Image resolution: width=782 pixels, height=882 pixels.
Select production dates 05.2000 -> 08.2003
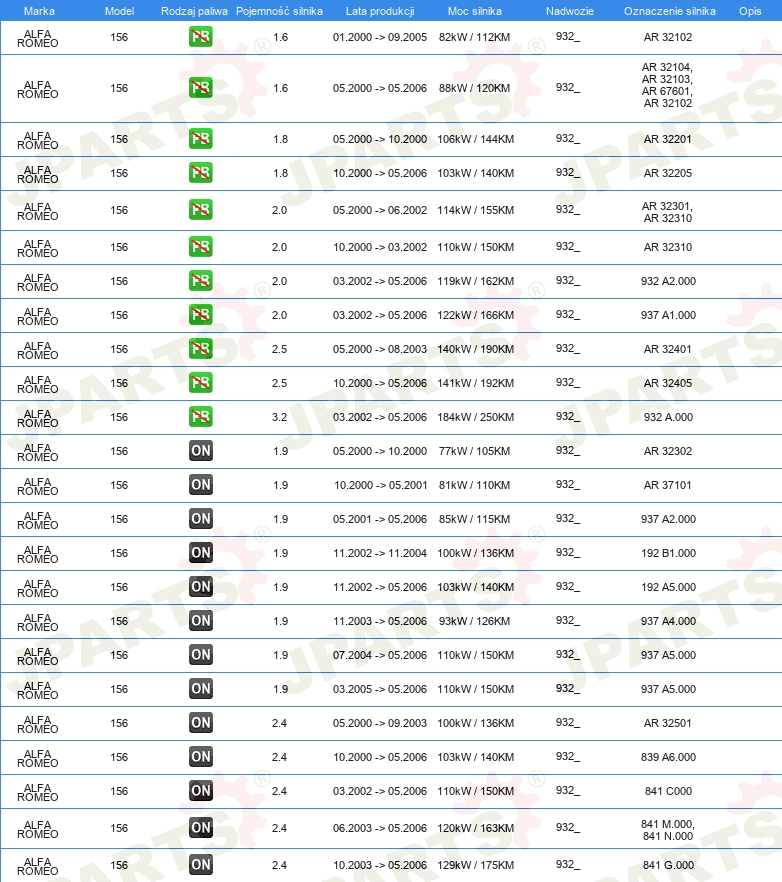click(380, 349)
